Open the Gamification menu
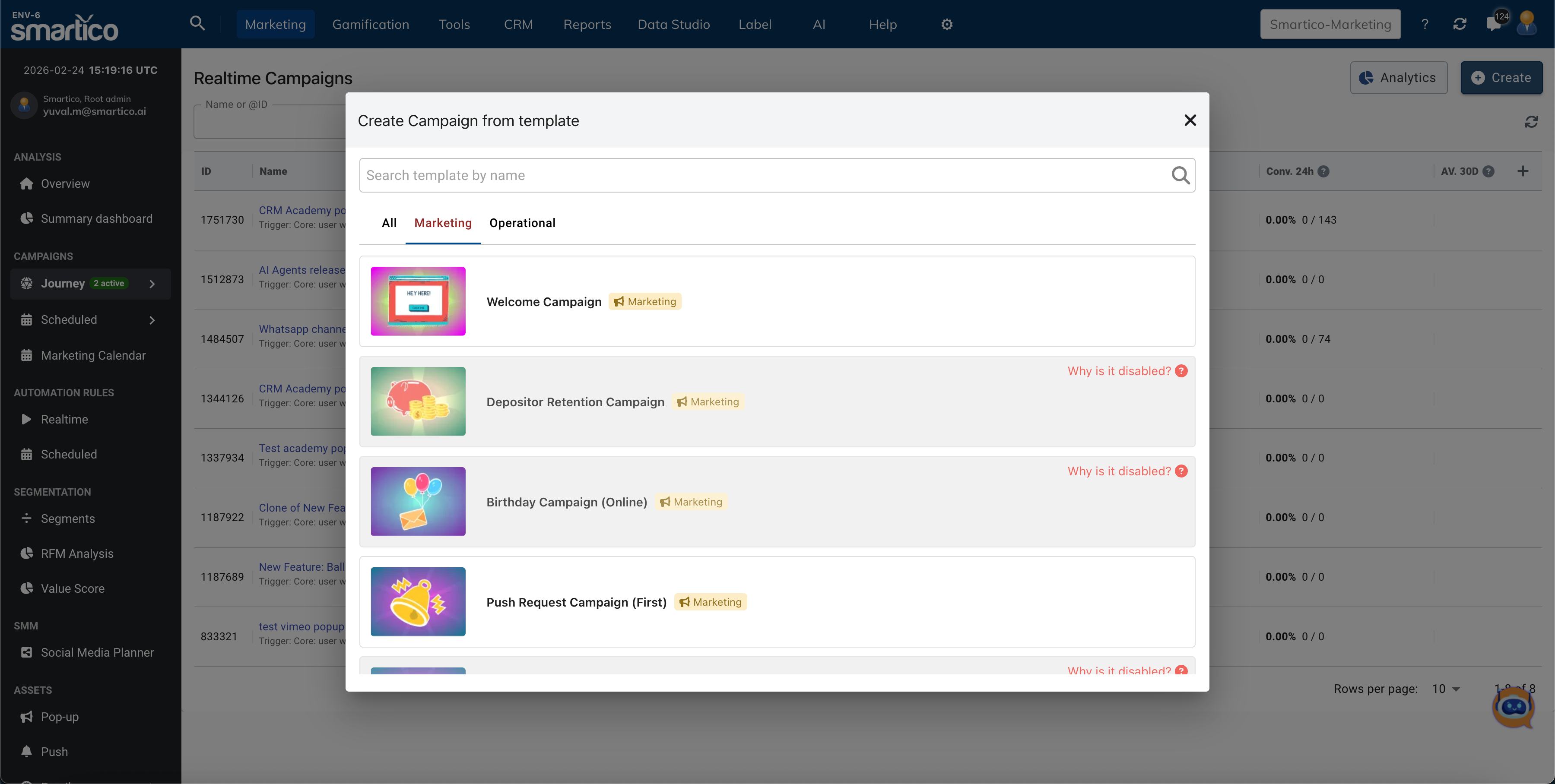 pos(371,24)
